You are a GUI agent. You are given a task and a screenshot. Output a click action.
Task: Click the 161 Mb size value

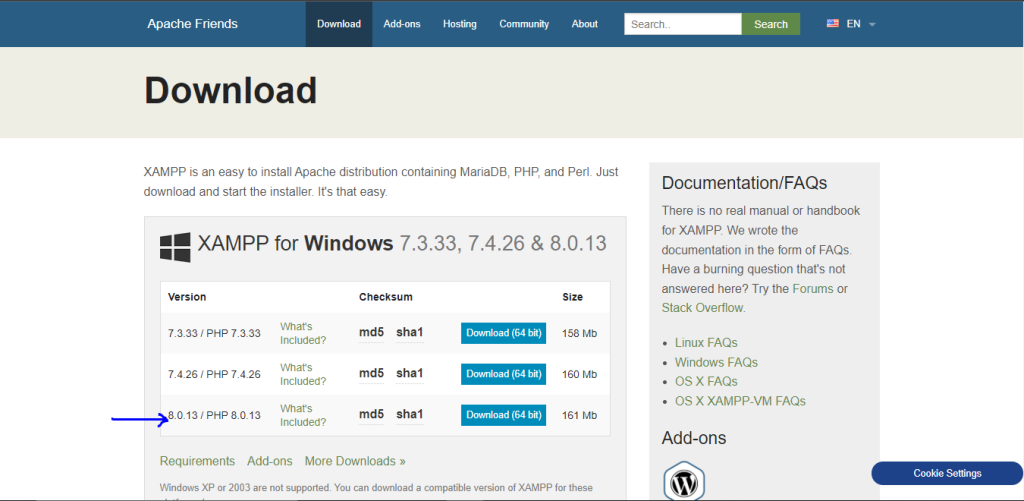coord(579,415)
